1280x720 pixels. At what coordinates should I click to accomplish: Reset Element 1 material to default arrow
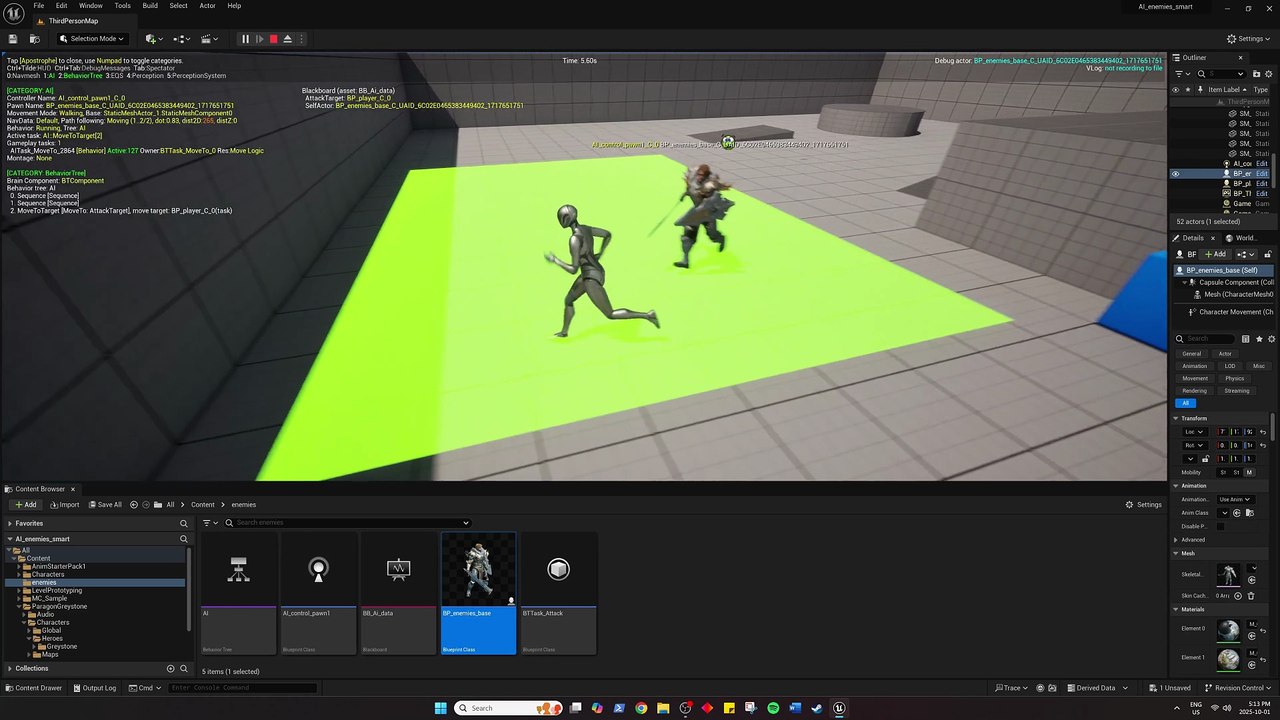[x=1263, y=660]
